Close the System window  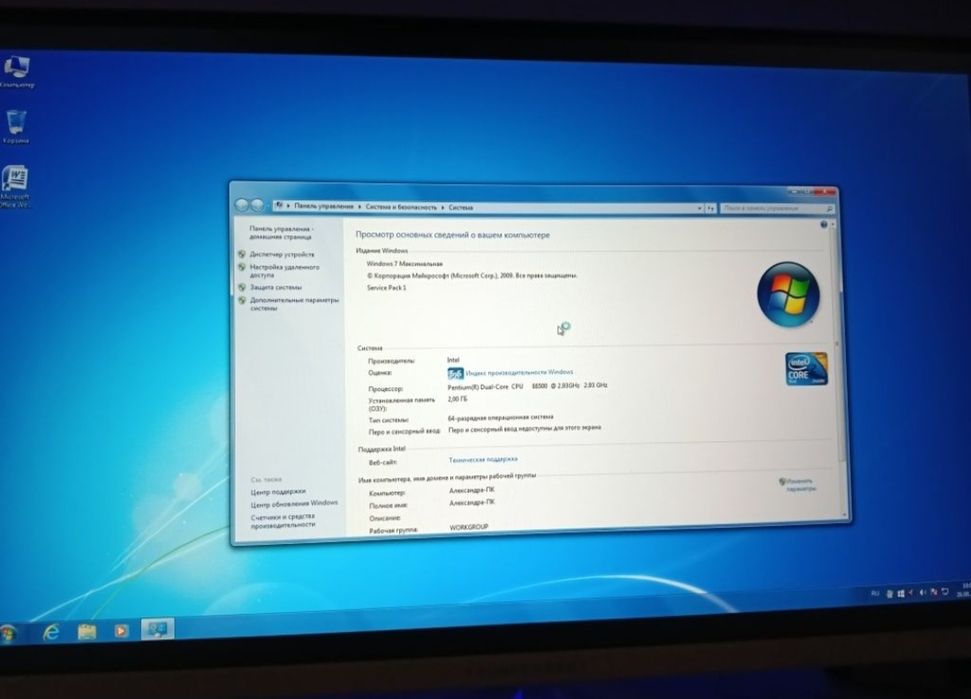click(x=825, y=191)
